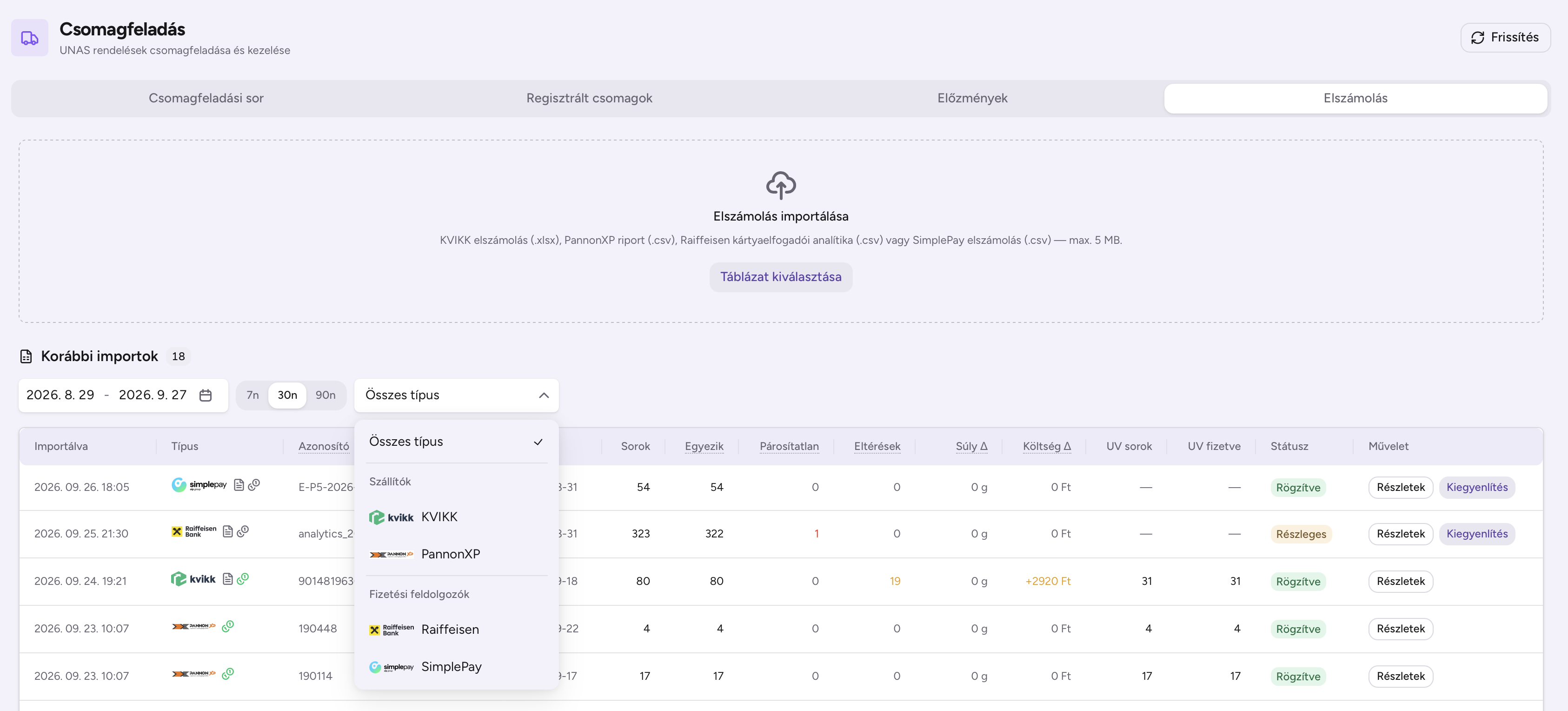The width and height of the screenshot is (1568, 711).
Task: Click the end date 2026. 9. 27 field
Action: (x=153, y=396)
